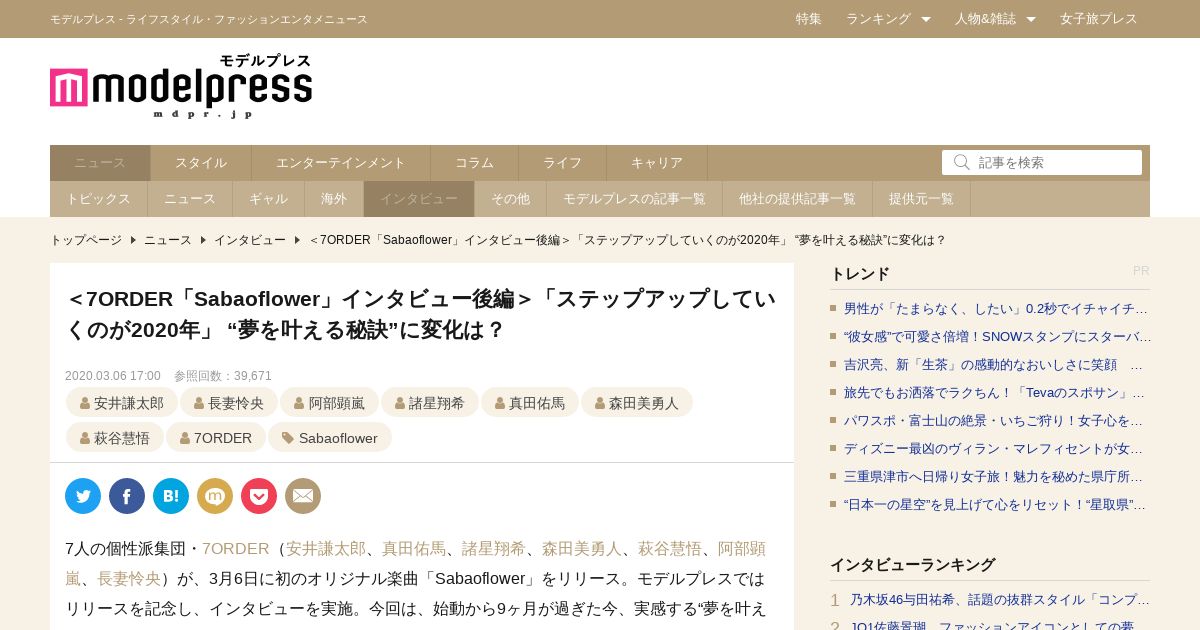1200x630 pixels.
Task: Open 他社の提供記事一覧 sub-tab
Action: pos(797,199)
